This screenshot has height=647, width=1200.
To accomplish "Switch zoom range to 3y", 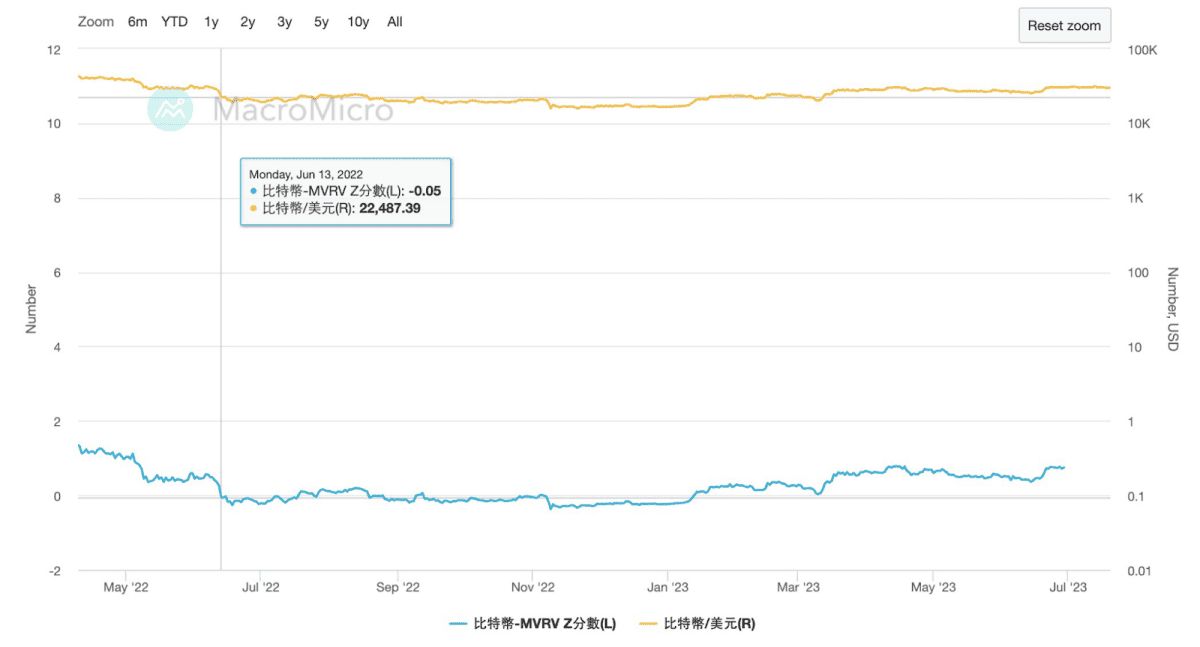I will coord(284,22).
